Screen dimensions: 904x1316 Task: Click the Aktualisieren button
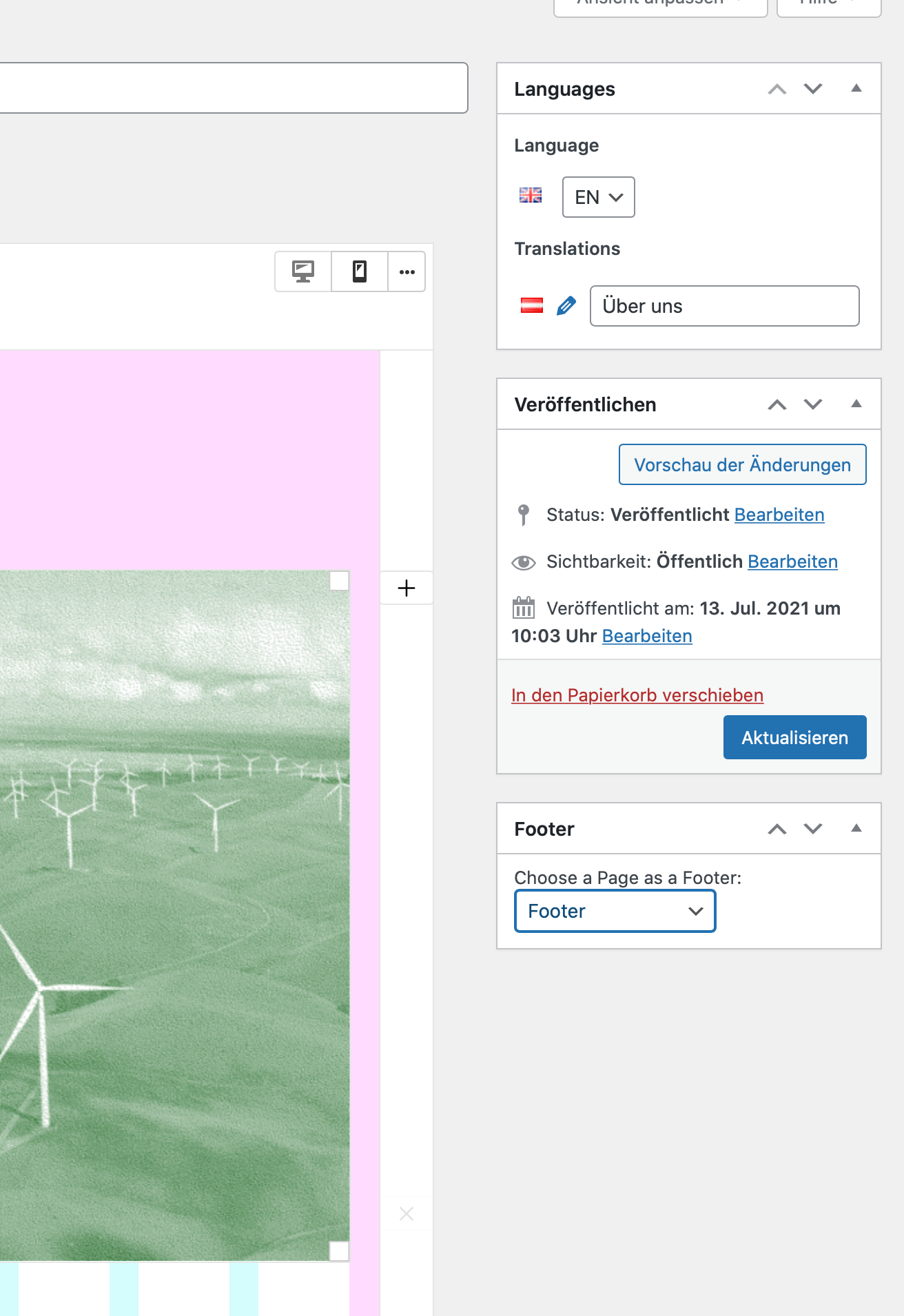tap(794, 737)
